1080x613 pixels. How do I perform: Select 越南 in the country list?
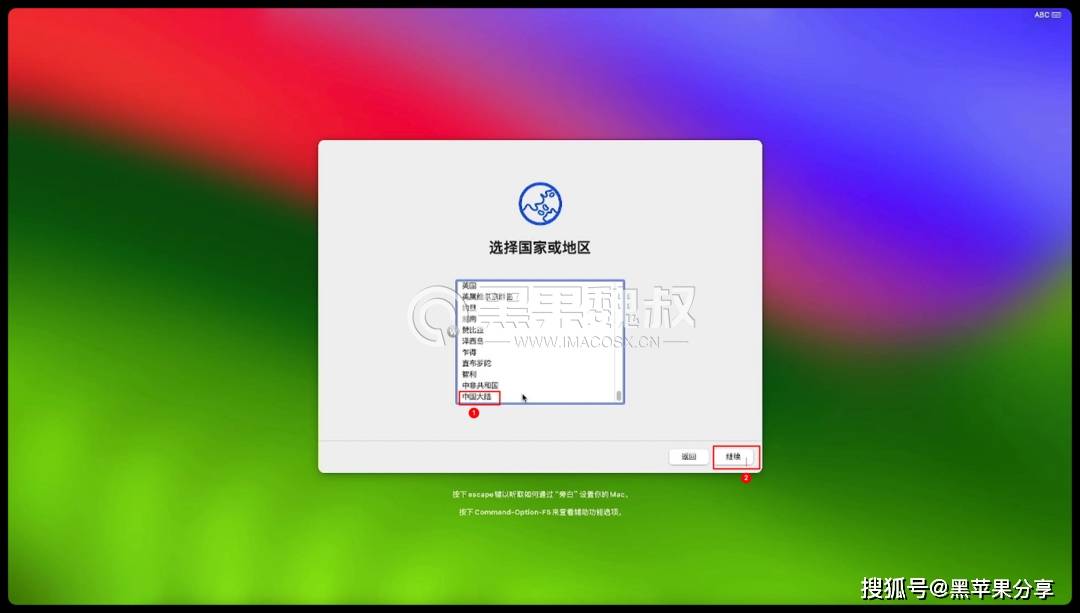(469, 319)
